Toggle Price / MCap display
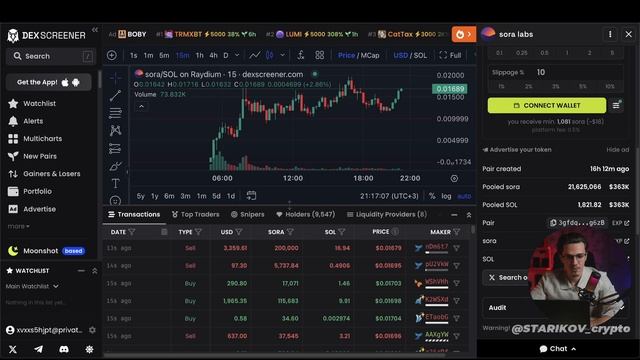The width and height of the screenshot is (640, 360). [358, 56]
